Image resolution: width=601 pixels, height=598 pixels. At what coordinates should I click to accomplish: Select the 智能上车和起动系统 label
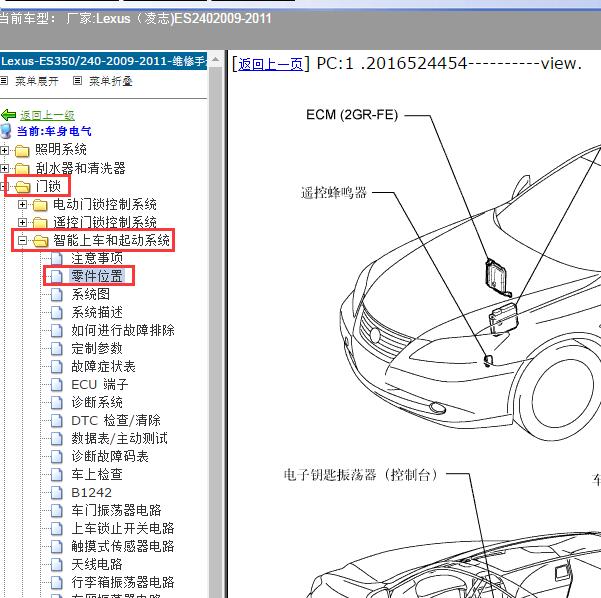[112, 240]
